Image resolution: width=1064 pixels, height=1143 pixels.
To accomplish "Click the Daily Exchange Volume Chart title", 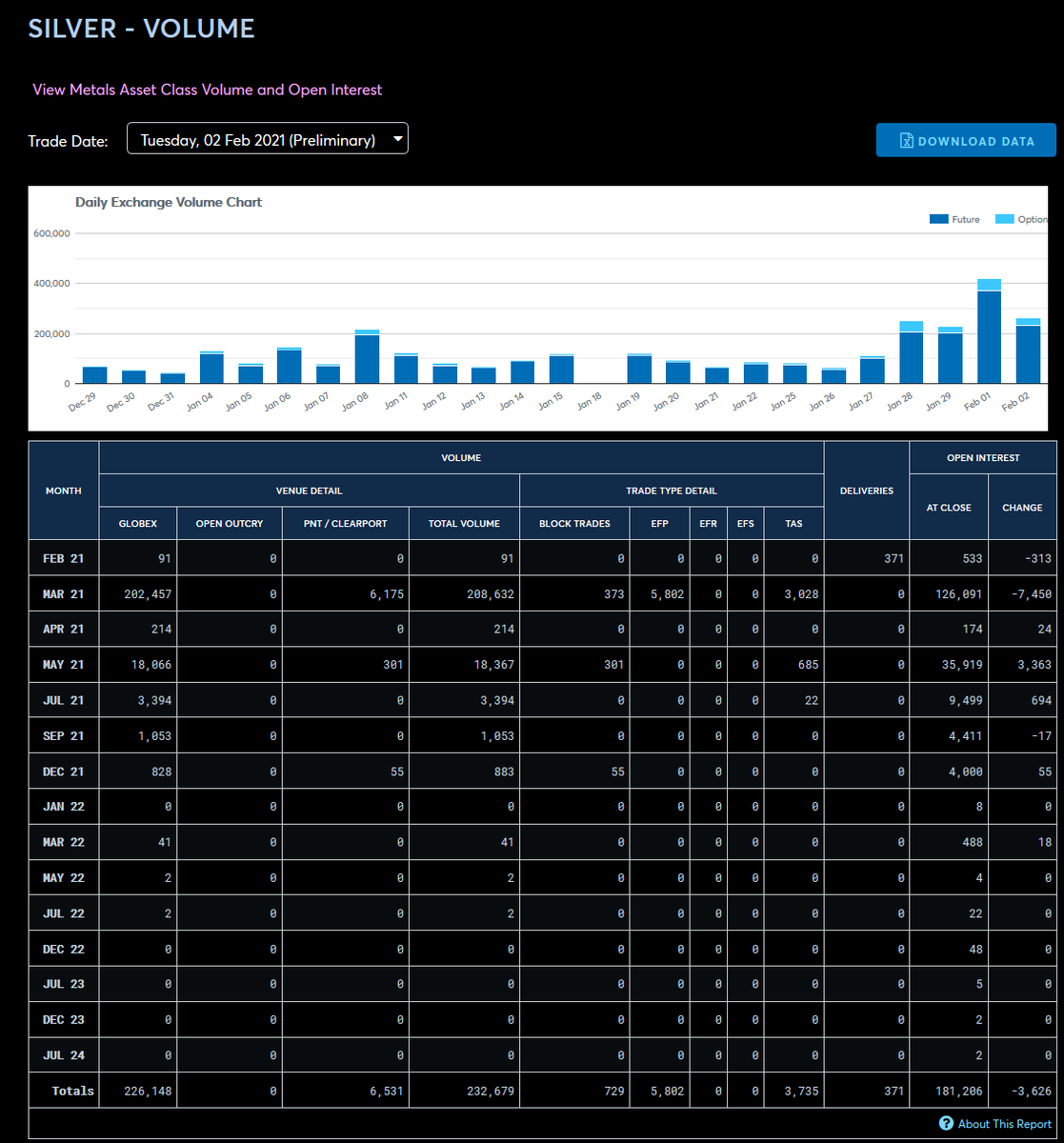I will click(x=169, y=202).
